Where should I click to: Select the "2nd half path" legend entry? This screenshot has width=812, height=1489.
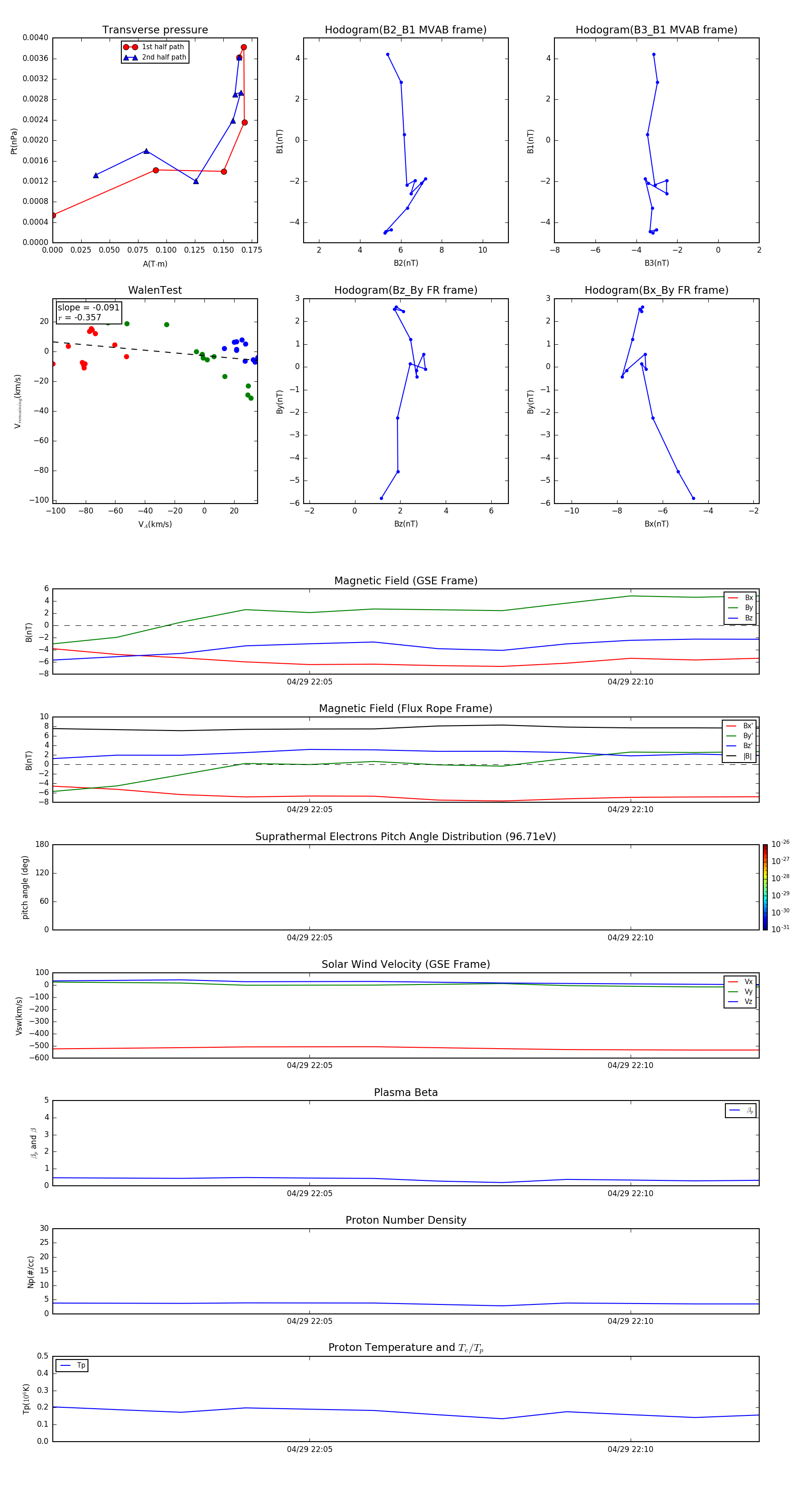click(x=156, y=57)
